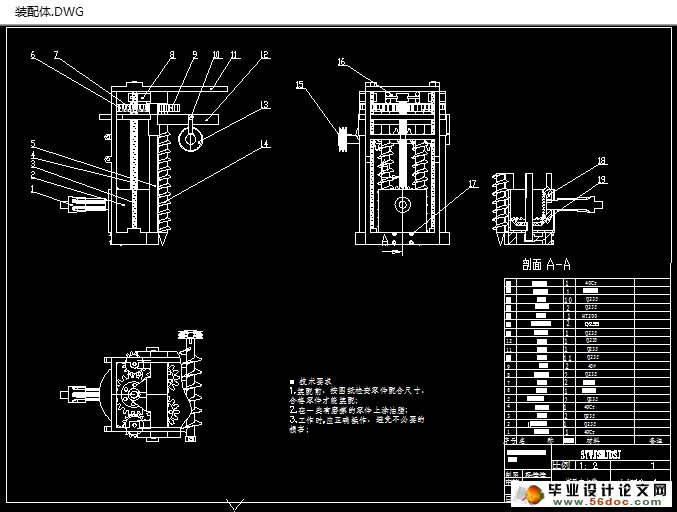Viewport: 677px width, 512px height.
Task: Select the pulley wheel in side view
Action: [x=343, y=139]
